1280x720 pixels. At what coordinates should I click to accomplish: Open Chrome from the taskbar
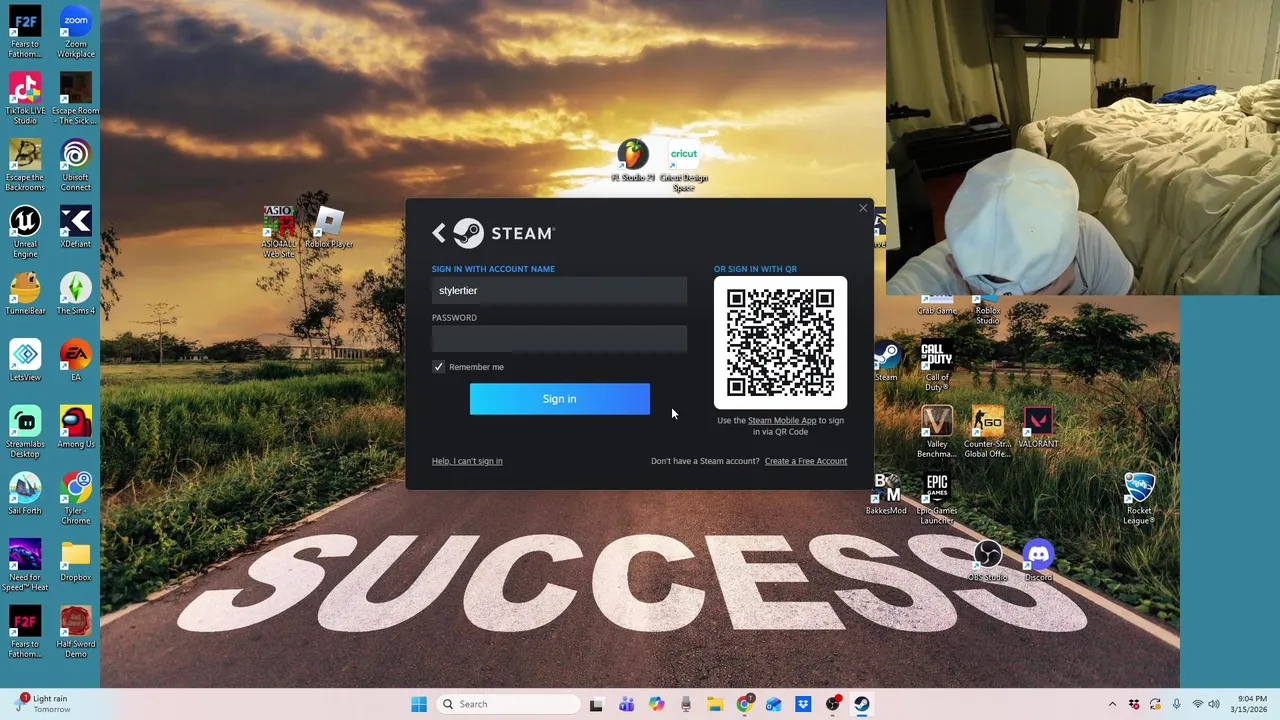tap(744, 704)
